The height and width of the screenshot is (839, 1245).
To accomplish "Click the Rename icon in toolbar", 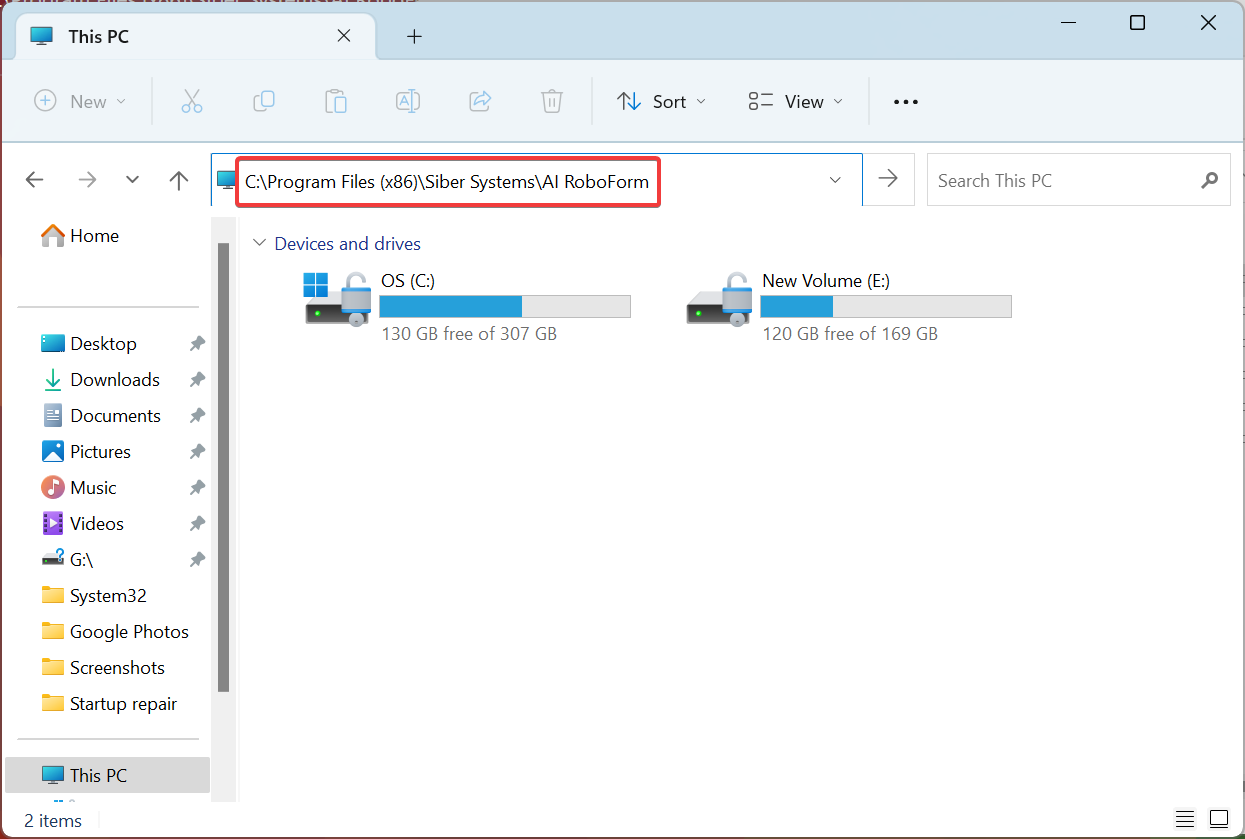I will [x=408, y=101].
